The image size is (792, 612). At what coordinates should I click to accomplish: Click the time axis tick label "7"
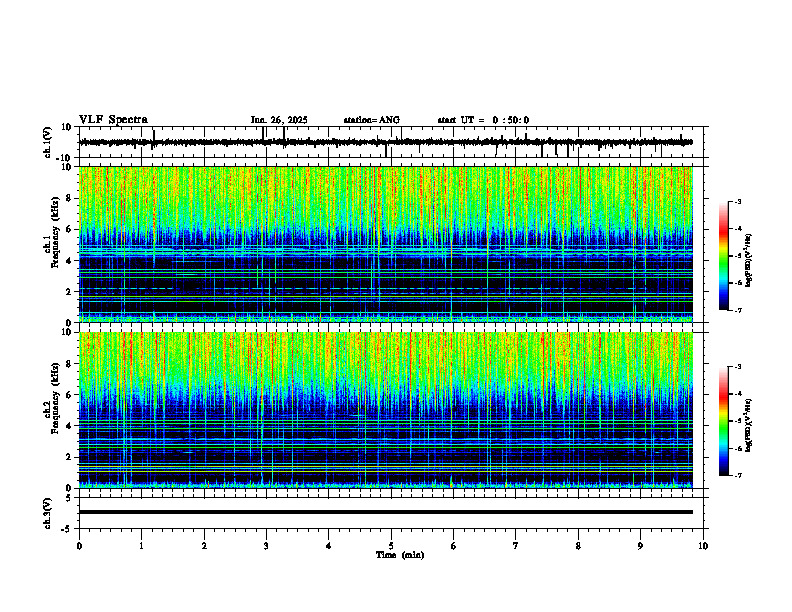tap(516, 546)
